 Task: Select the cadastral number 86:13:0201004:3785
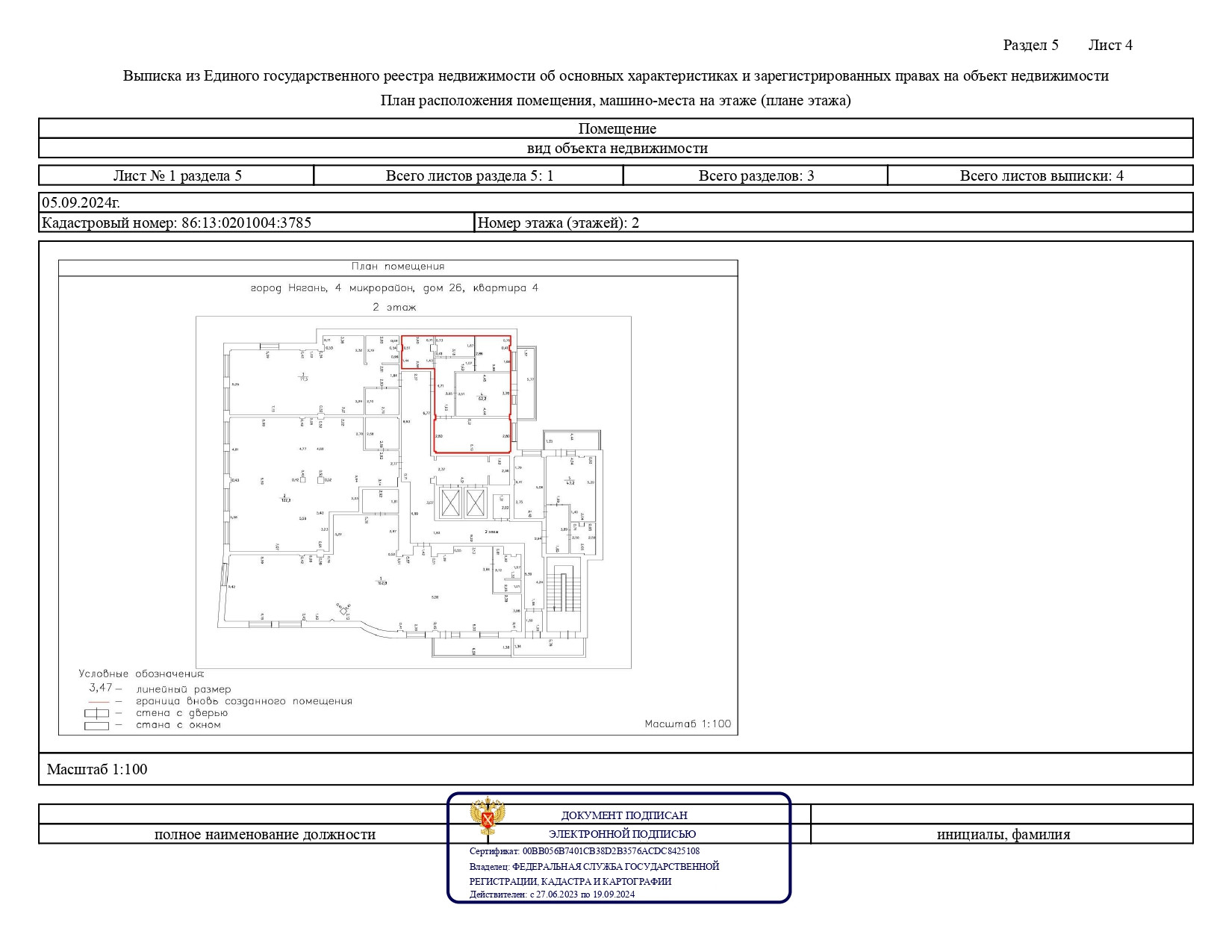tap(246, 223)
